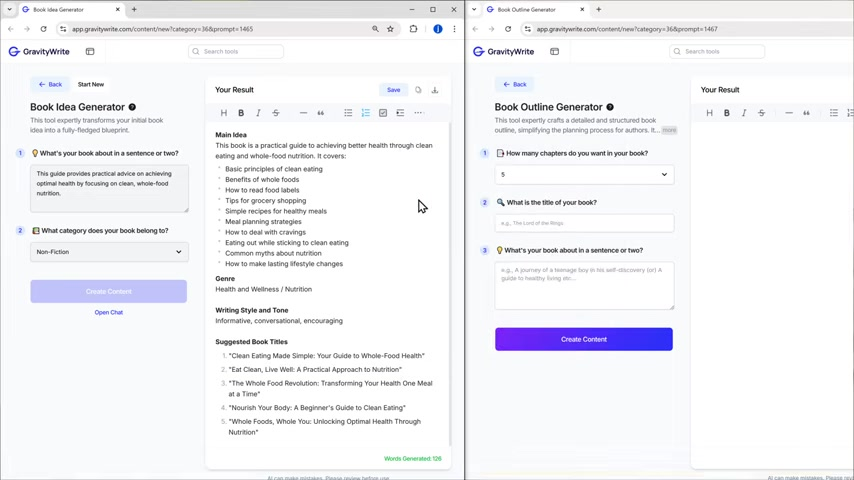Apply numbered list in left editor toolbar
Image resolution: width=854 pixels, height=480 pixels.
pyautogui.click(x=365, y=113)
